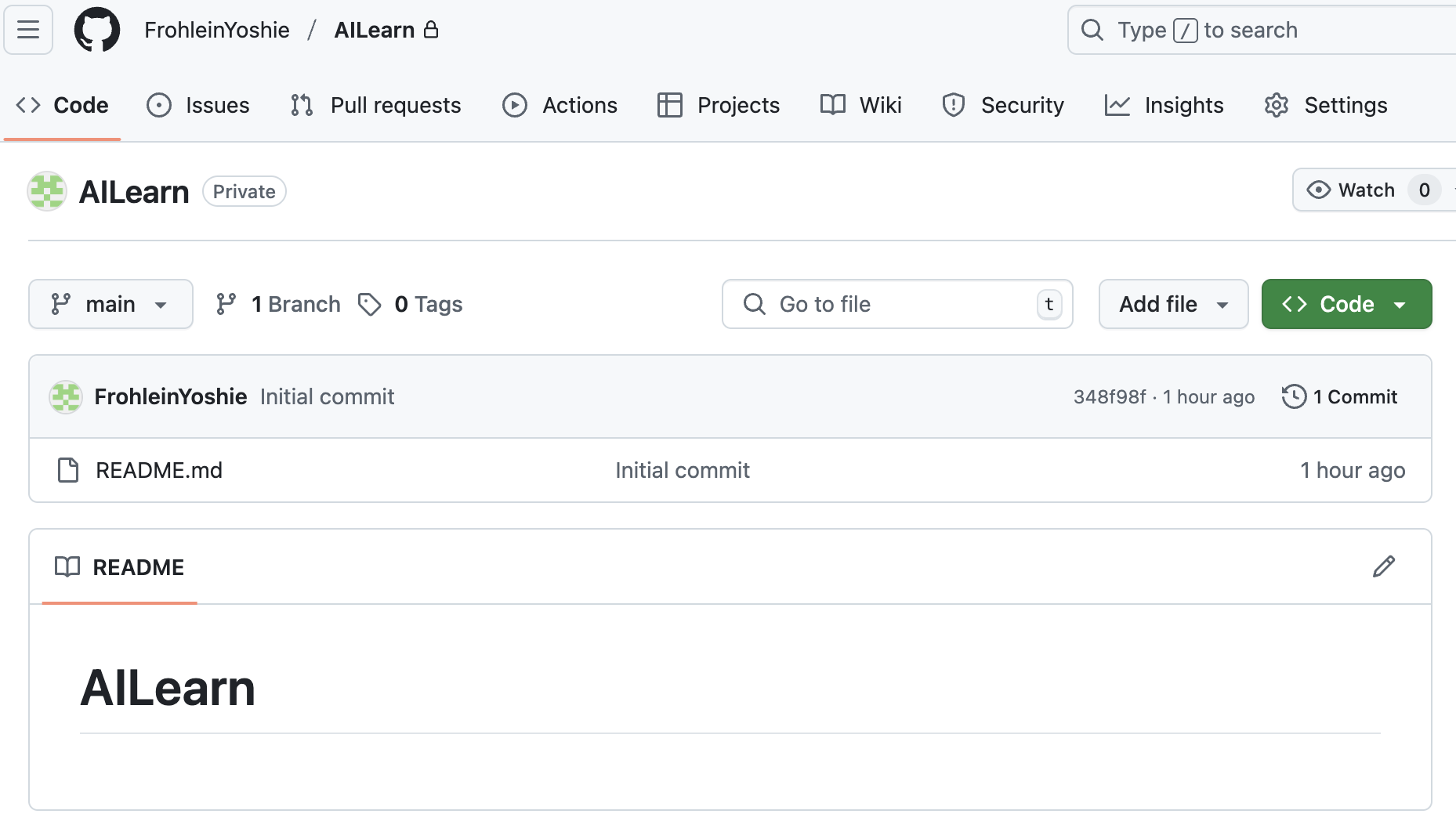1456x832 pixels.
Task: Click the slash key hint in search
Action: (x=1185, y=31)
